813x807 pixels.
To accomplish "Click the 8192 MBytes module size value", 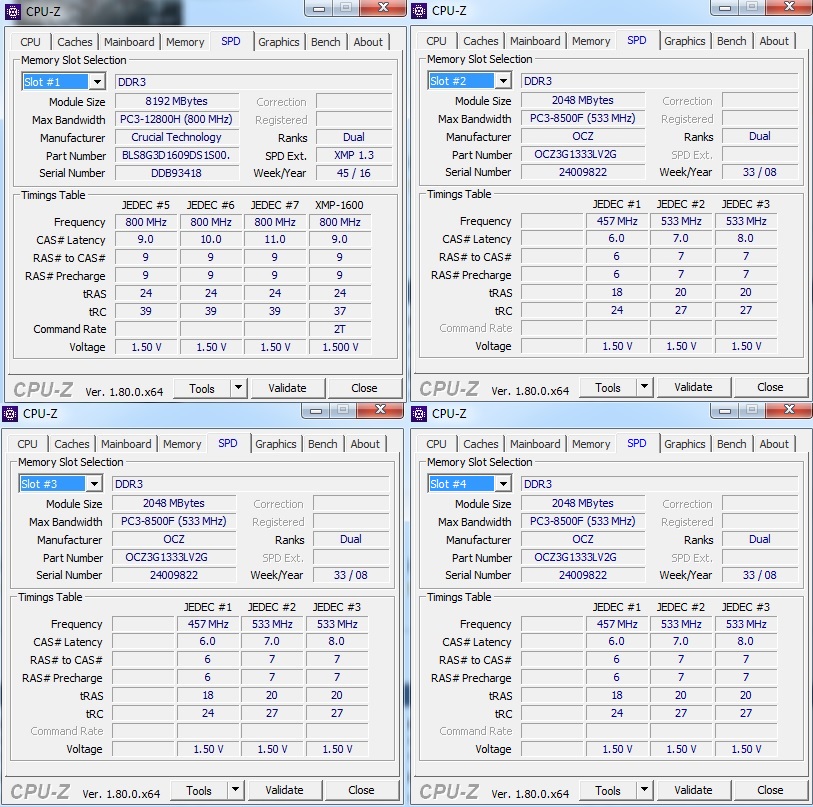I will pos(177,101).
